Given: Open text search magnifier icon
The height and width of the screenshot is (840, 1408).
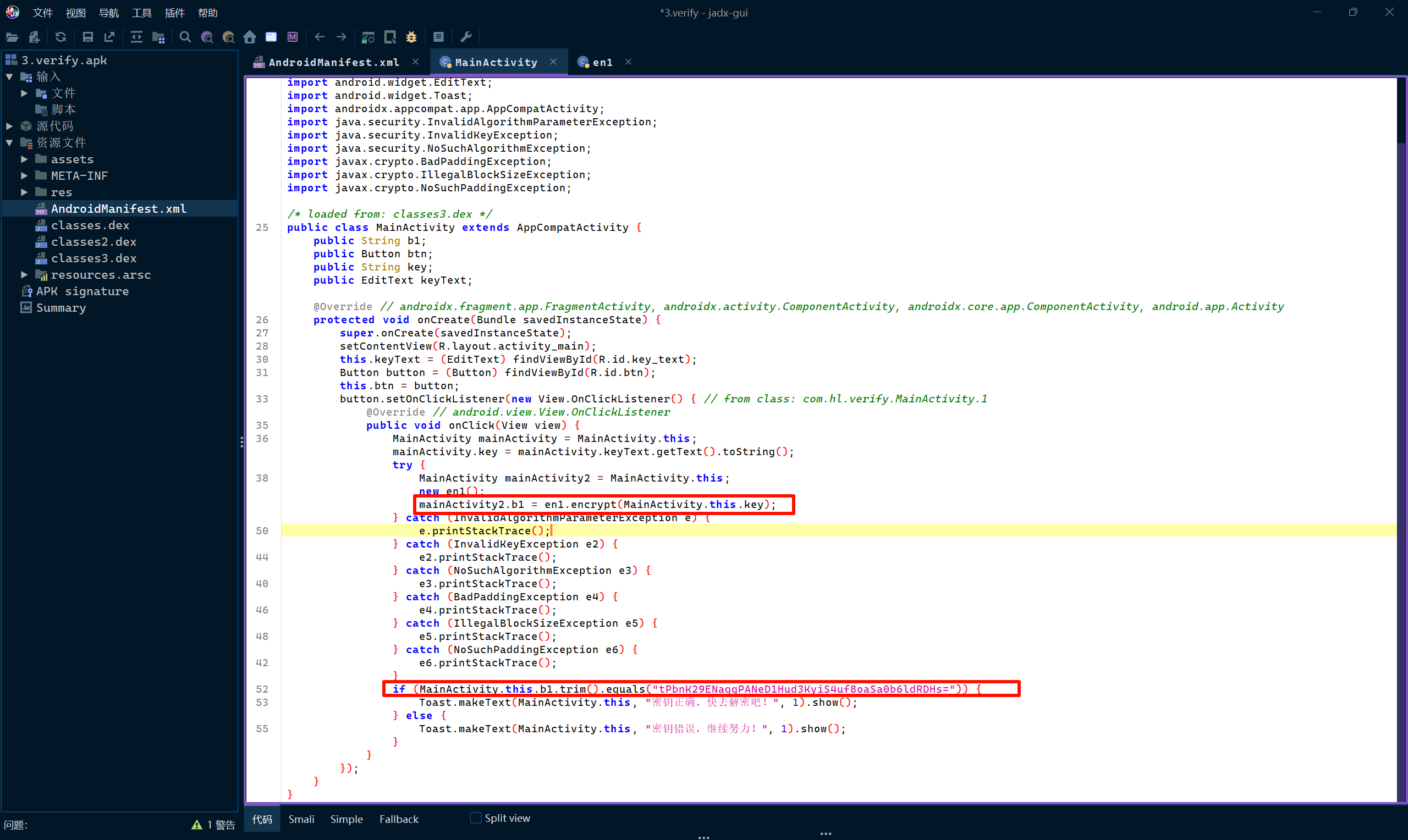Looking at the screenshot, I should click(185, 37).
